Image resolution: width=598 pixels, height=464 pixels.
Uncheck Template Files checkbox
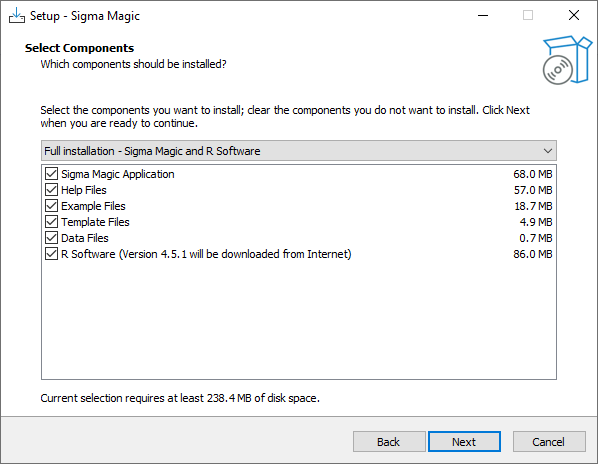point(51,222)
